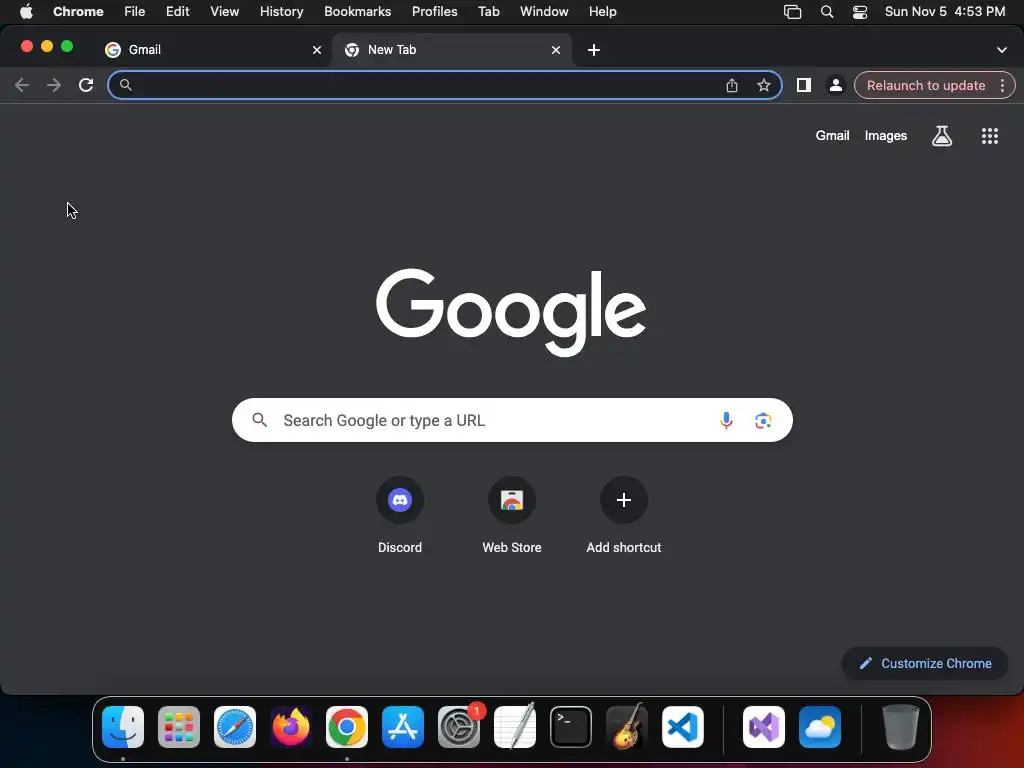This screenshot has width=1024, height=768.
Task: Click the date and time clock
Action: [x=944, y=12]
